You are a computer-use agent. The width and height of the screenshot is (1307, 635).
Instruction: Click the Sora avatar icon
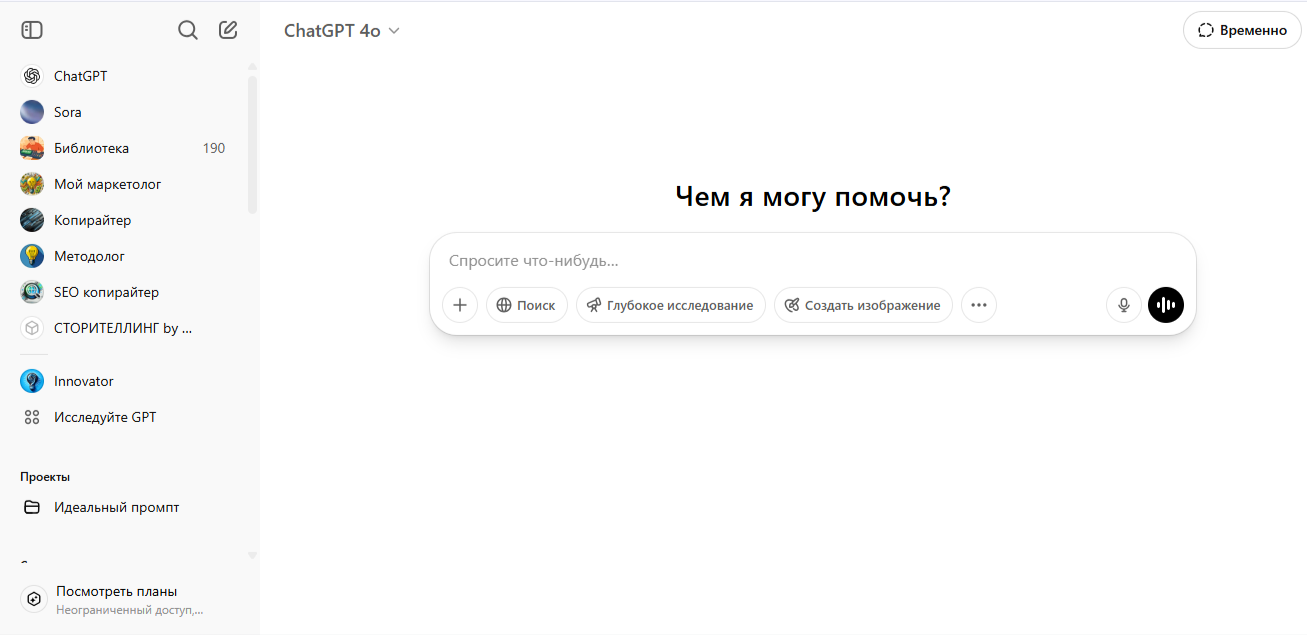click(x=32, y=112)
